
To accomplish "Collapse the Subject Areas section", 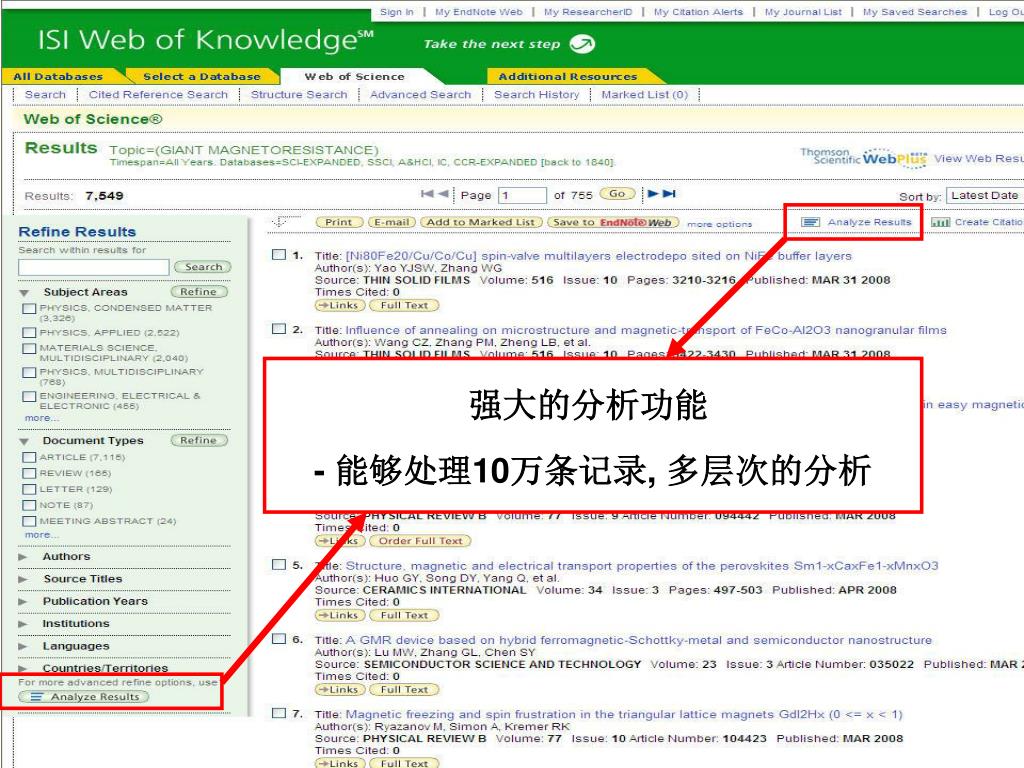I will tap(24, 293).
